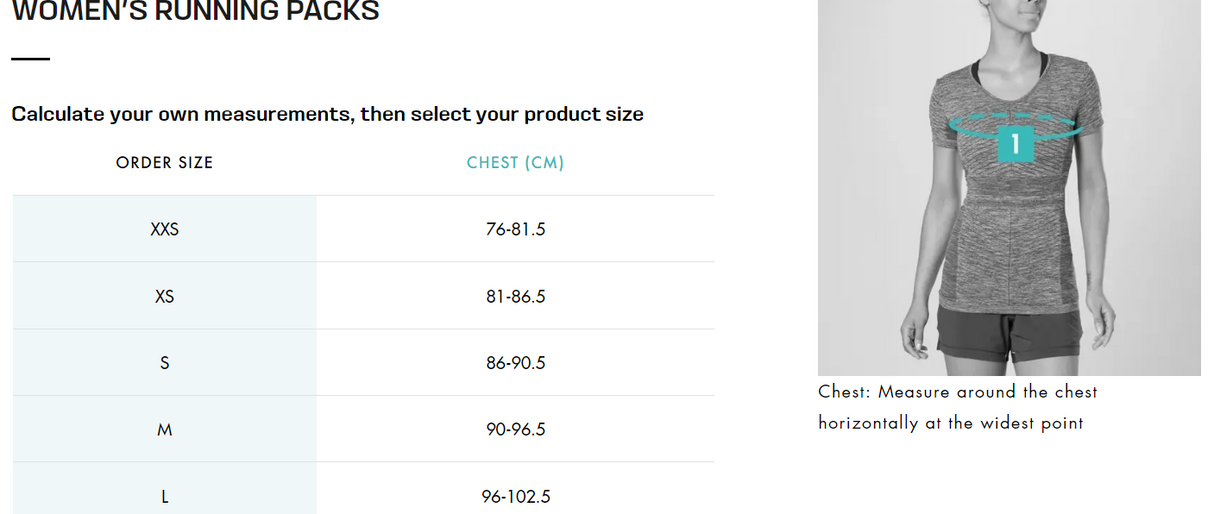Click the ORDER SIZE column header
The width and height of the screenshot is (1214, 514).
[x=164, y=162]
